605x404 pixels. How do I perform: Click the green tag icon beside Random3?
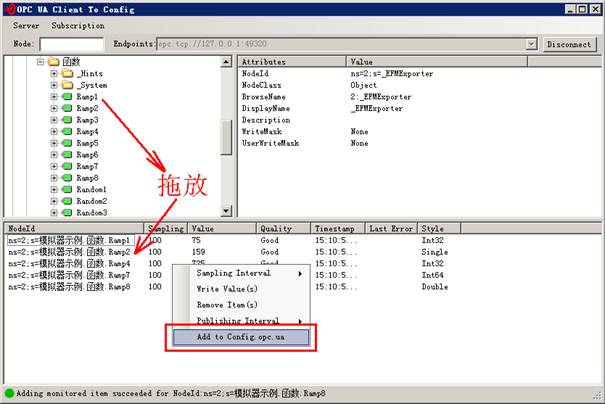(x=67, y=212)
